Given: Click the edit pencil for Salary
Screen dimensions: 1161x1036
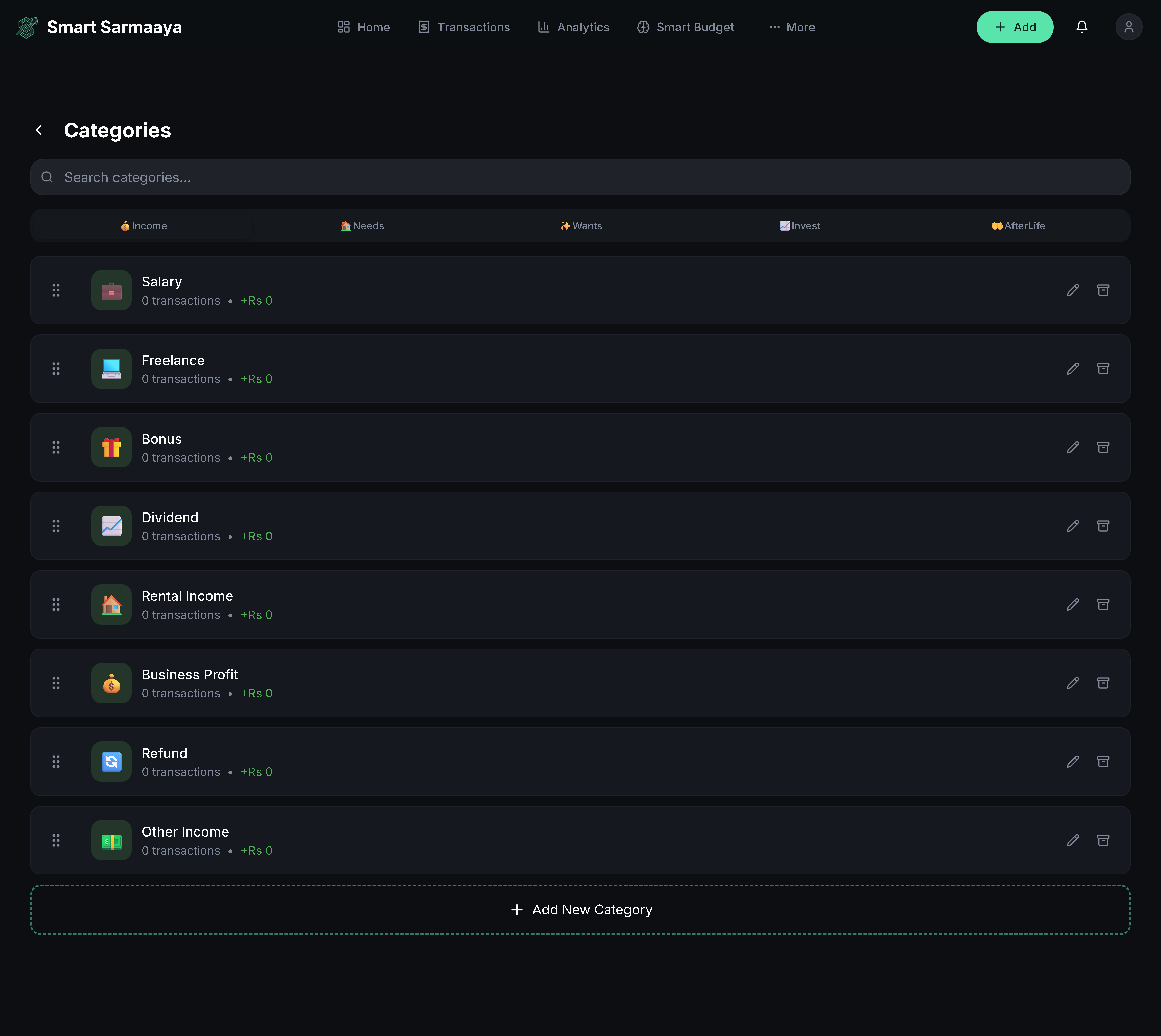Looking at the screenshot, I should tap(1072, 290).
